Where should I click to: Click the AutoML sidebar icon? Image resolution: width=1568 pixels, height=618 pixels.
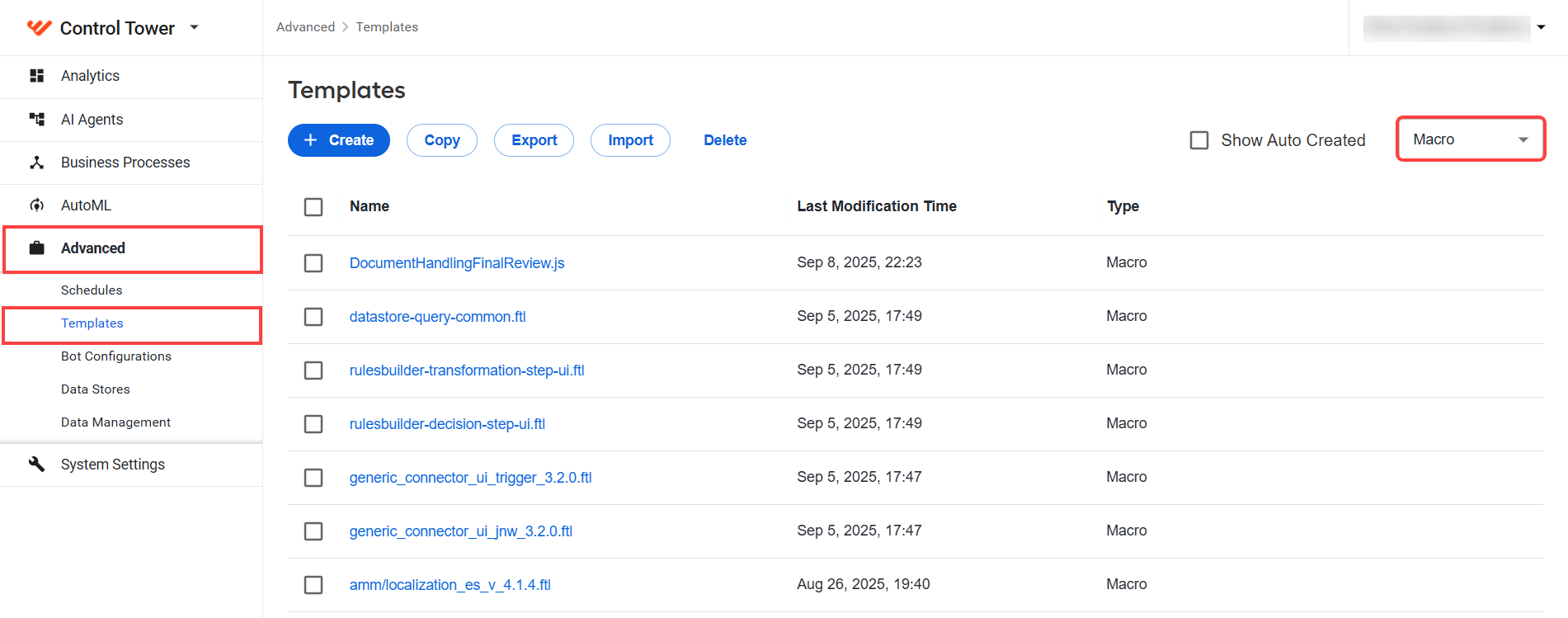coord(36,205)
